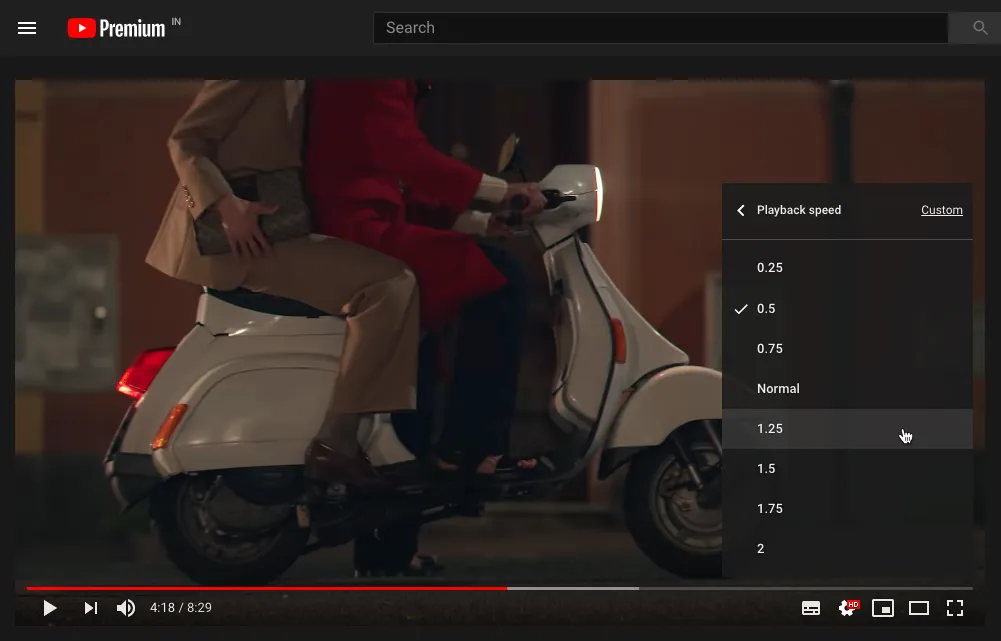Mute the video volume
The height and width of the screenshot is (641, 1001).
126,607
